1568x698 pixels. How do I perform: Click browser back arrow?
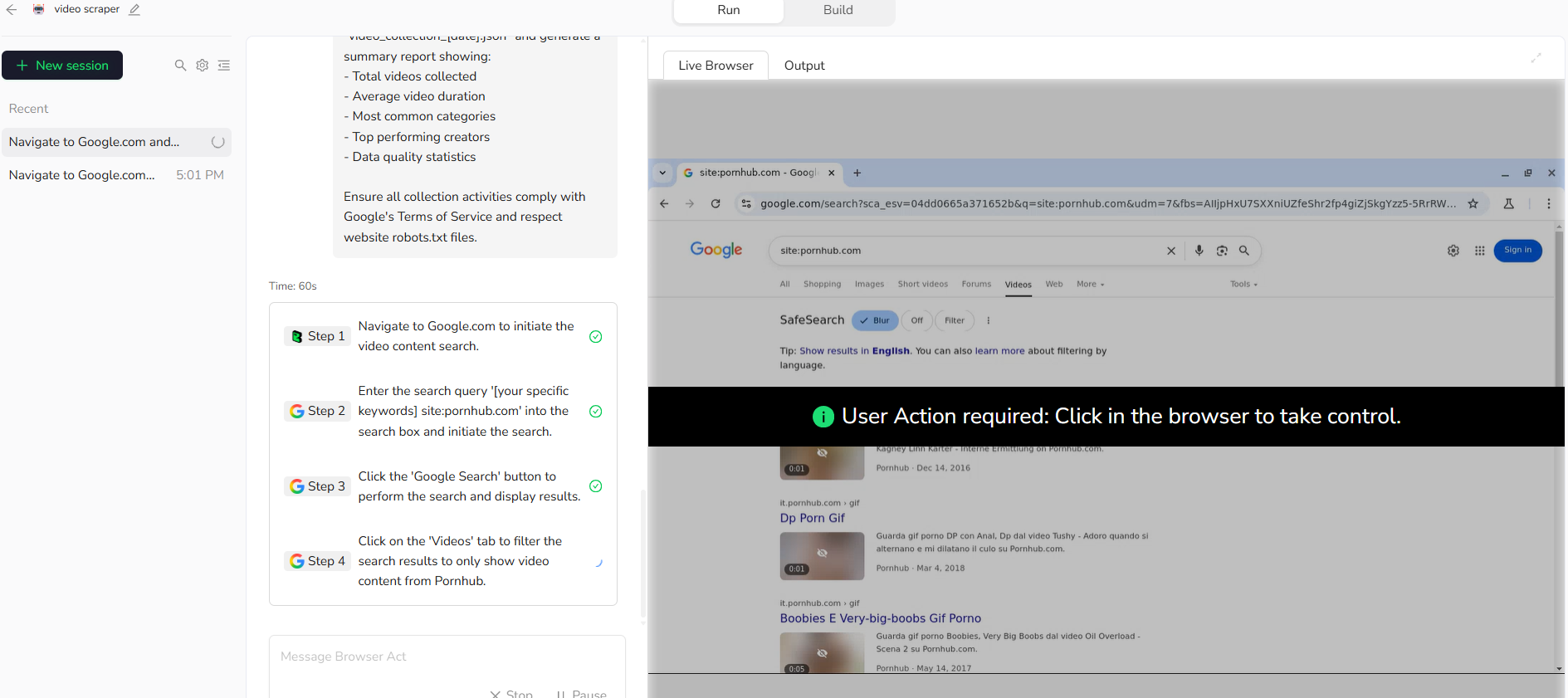point(664,203)
